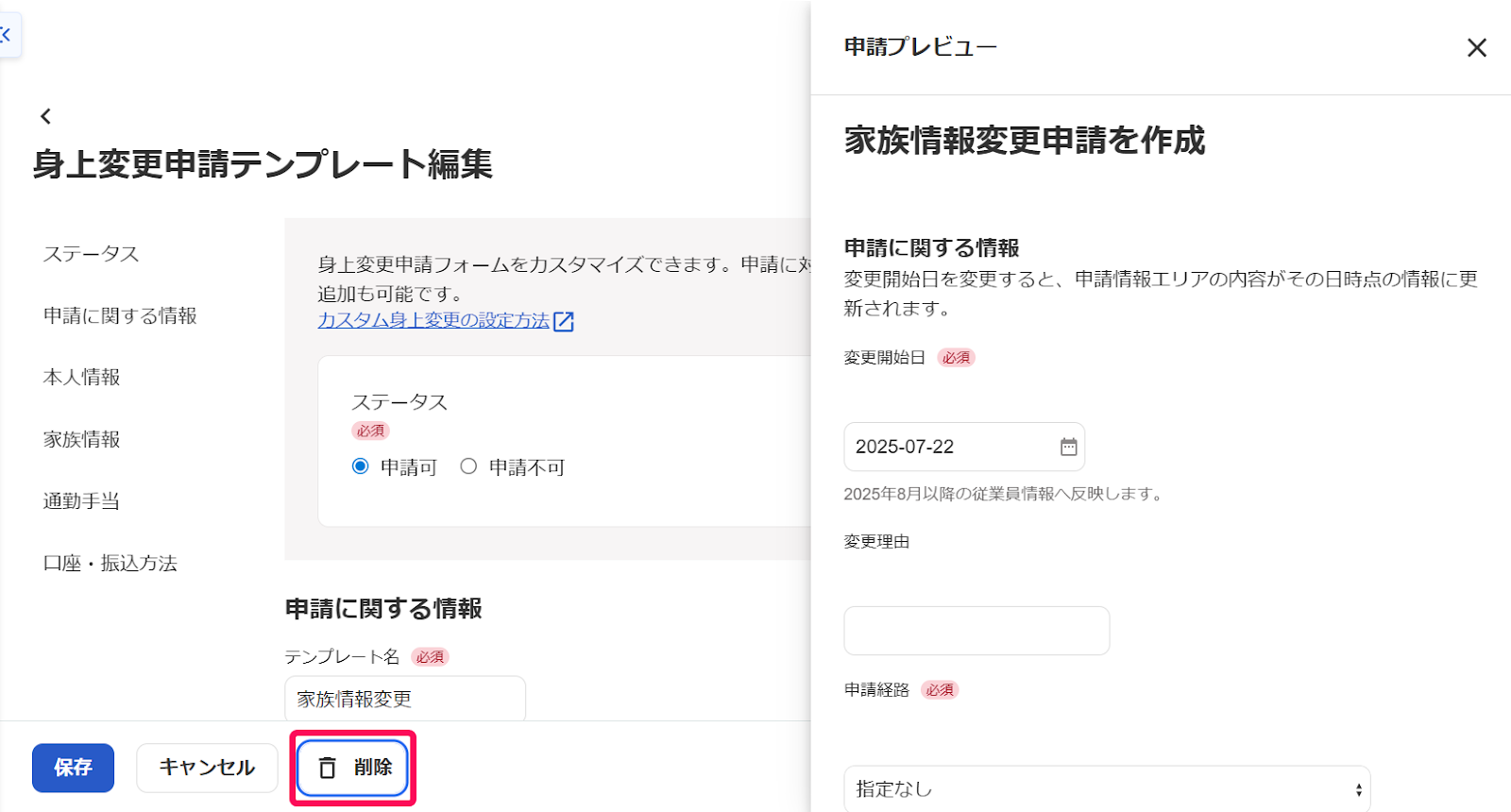
Task: Open the calendar icon in 変更開始日 field
Action: [x=1068, y=447]
